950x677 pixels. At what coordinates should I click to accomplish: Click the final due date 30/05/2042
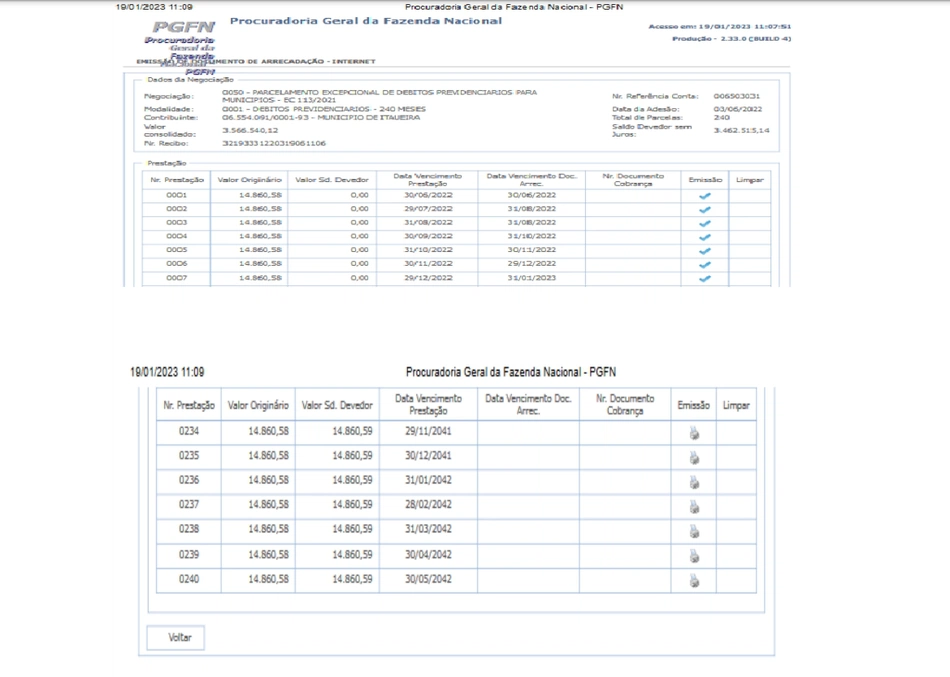tap(428, 579)
